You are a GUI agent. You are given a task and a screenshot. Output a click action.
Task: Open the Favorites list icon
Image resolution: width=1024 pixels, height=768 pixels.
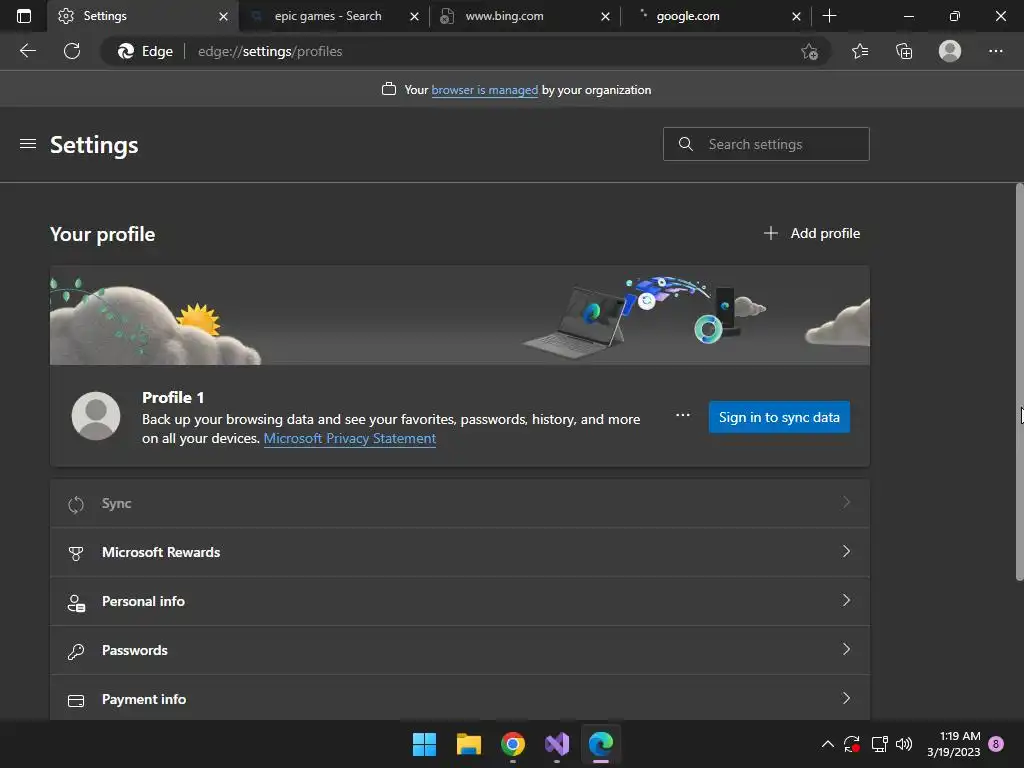click(860, 51)
